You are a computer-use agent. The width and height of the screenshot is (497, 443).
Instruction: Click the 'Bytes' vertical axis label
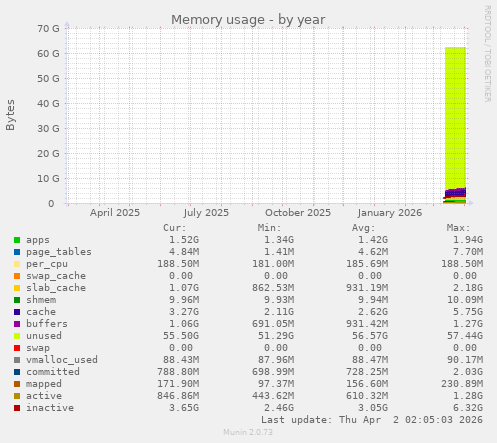pyautogui.click(x=10, y=115)
